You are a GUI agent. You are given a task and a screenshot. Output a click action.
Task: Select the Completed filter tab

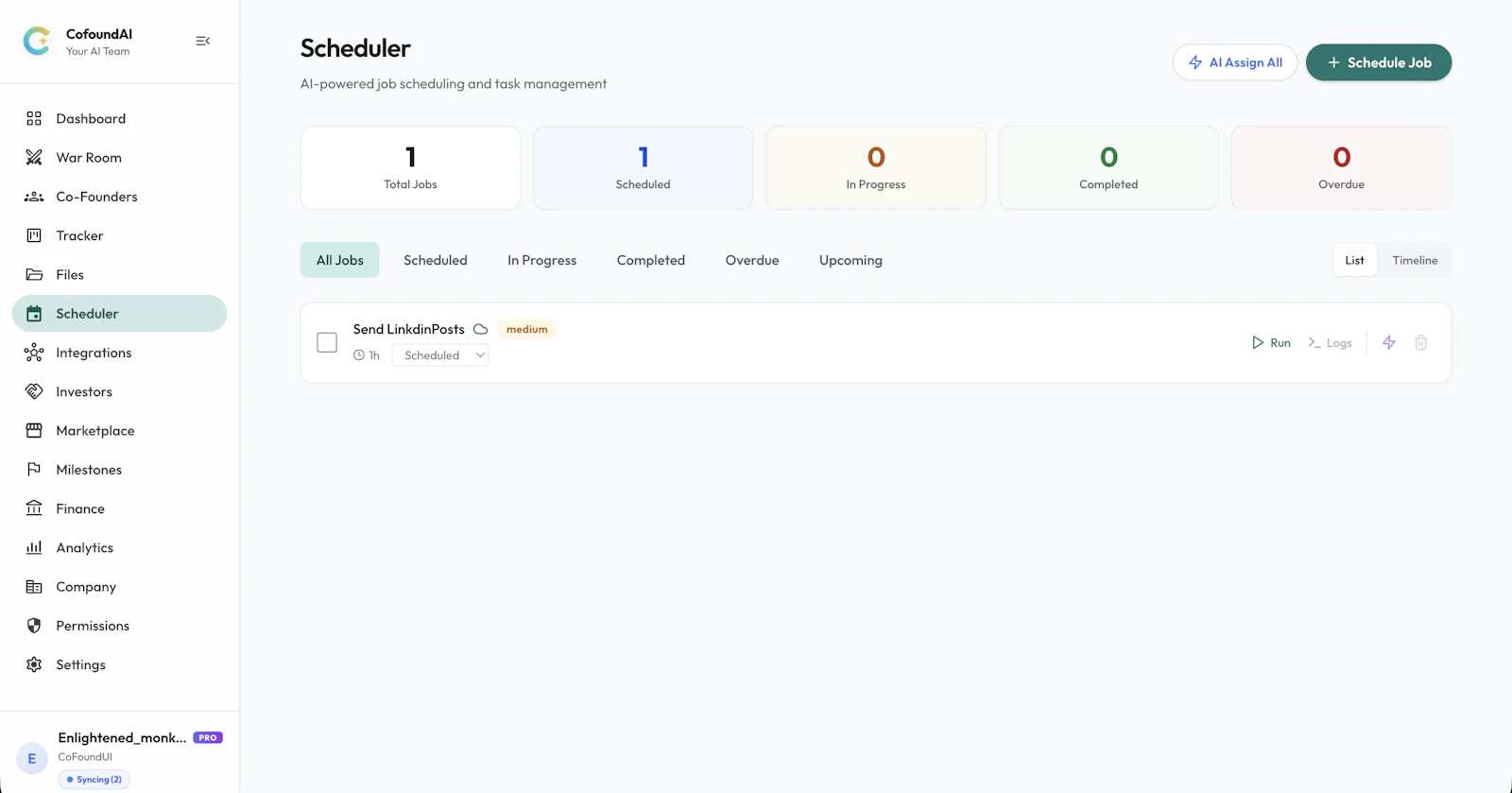651,260
